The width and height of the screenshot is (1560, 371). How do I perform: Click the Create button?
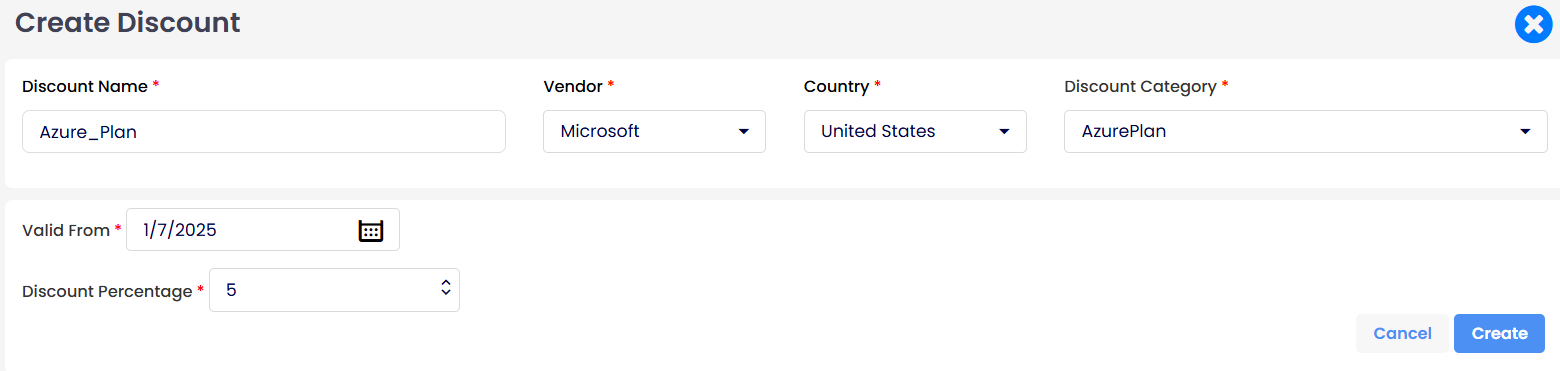[x=1499, y=333]
